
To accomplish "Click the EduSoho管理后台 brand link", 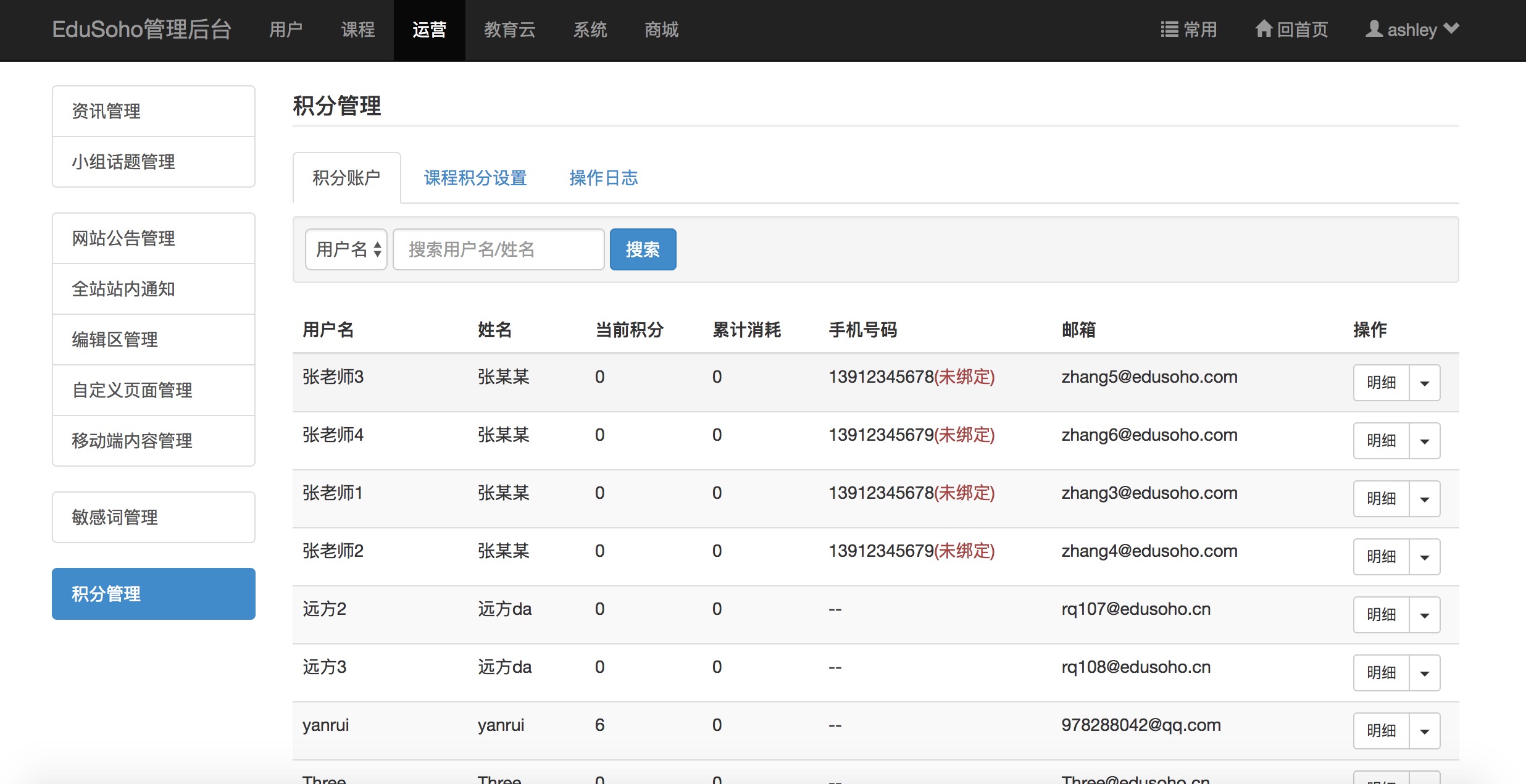I will 142,30.
